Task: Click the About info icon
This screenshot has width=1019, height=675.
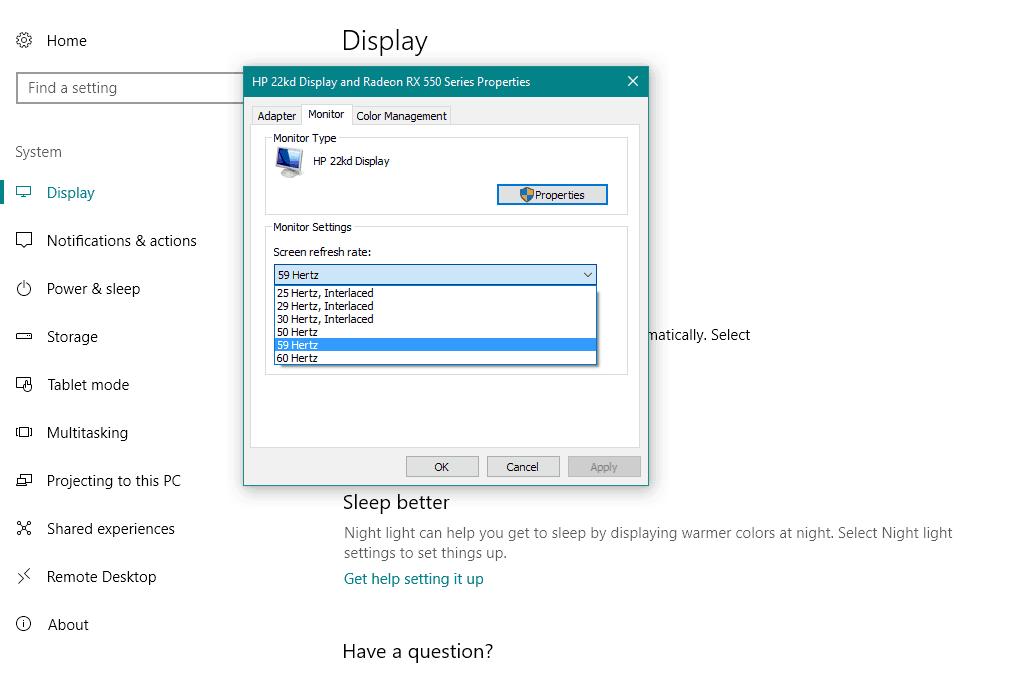Action: click(24, 624)
